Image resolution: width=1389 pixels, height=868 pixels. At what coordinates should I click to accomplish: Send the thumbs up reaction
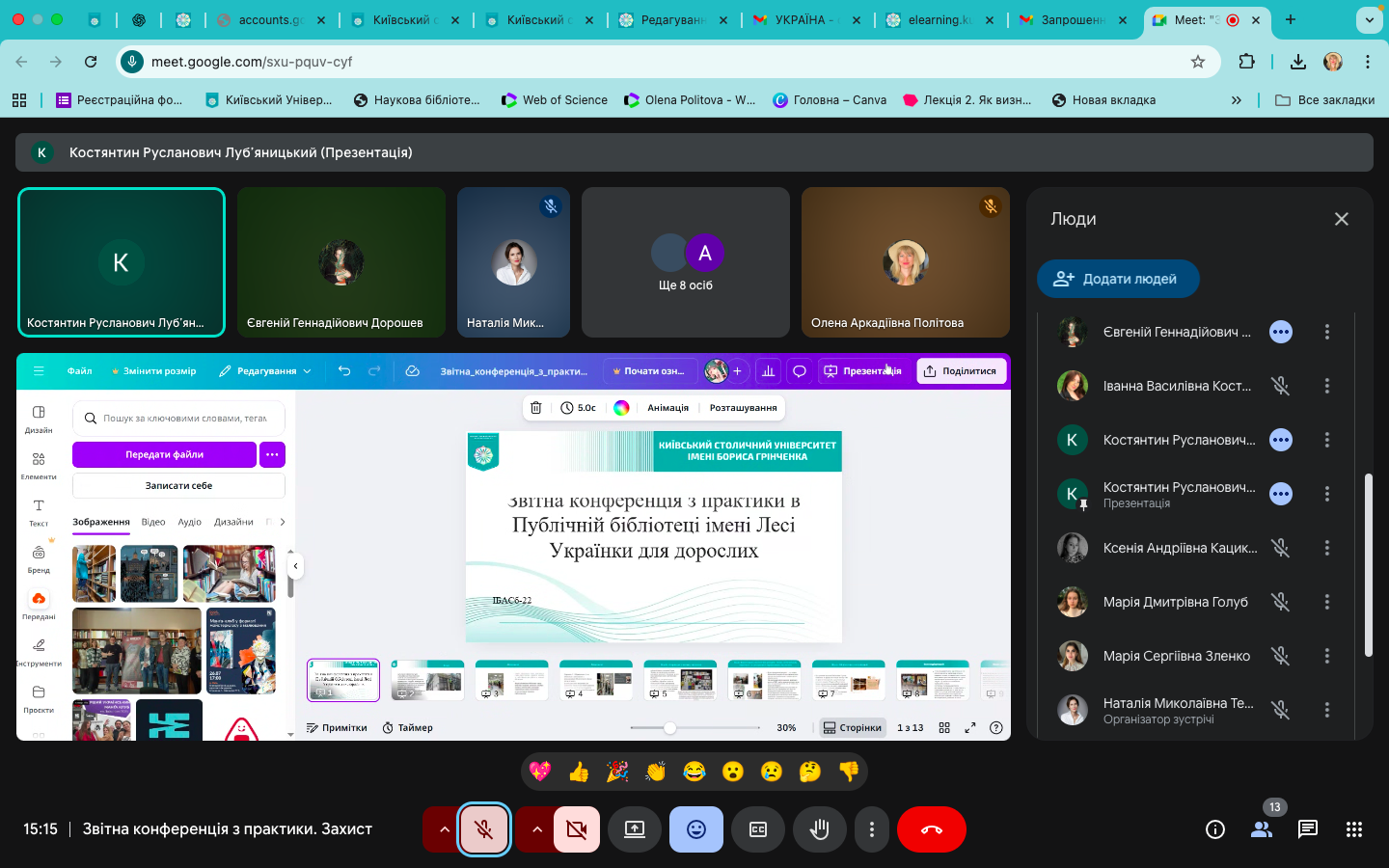click(x=579, y=772)
